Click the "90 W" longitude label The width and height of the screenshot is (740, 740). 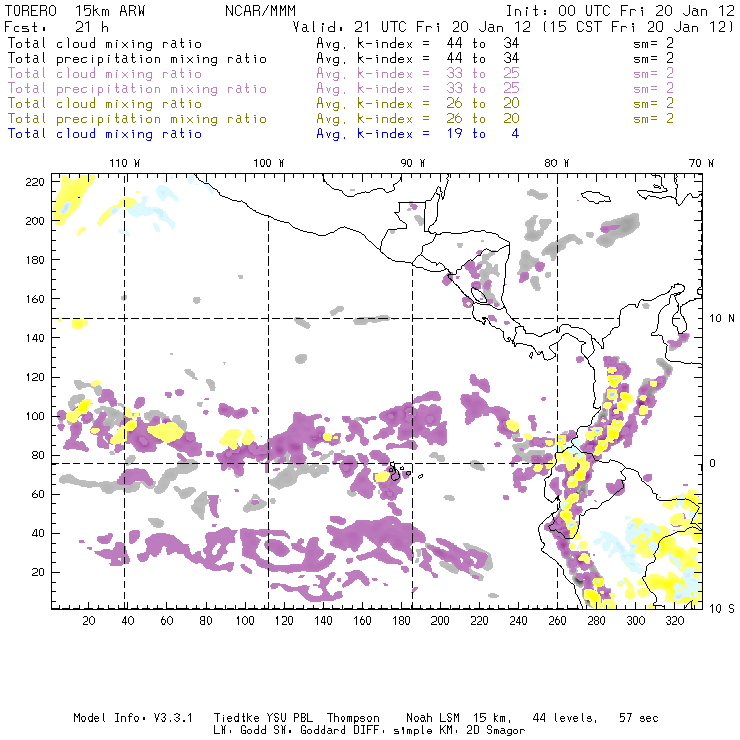click(x=413, y=163)
